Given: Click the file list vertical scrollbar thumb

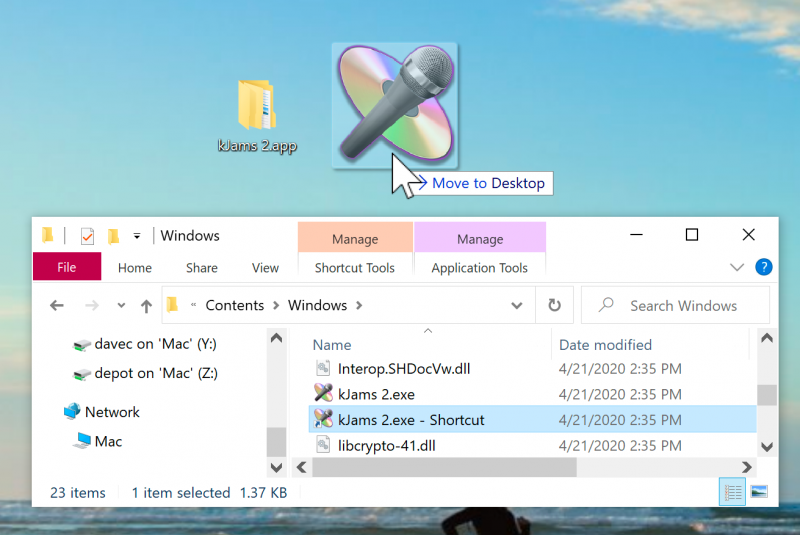Looking at the screenshot, I should tap(767, 395).
